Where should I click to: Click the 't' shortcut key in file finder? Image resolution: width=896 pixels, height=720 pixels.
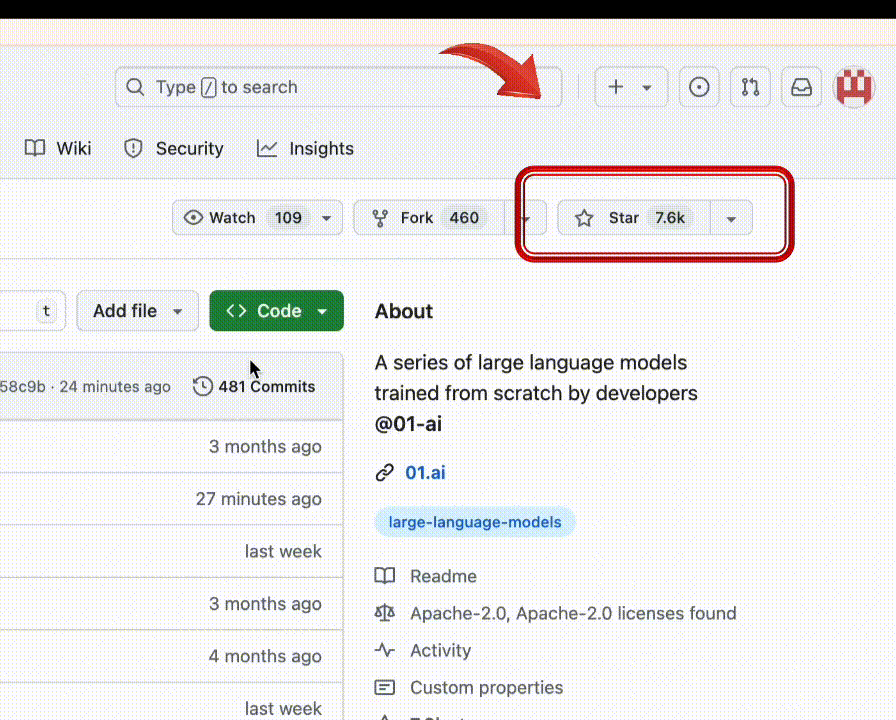[x=46, y=311]
